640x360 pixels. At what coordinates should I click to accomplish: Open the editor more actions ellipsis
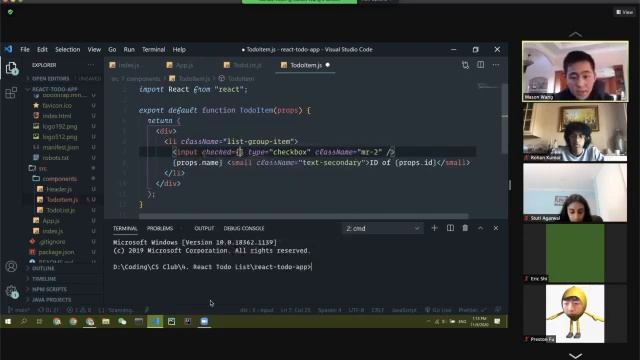point(496,65)
